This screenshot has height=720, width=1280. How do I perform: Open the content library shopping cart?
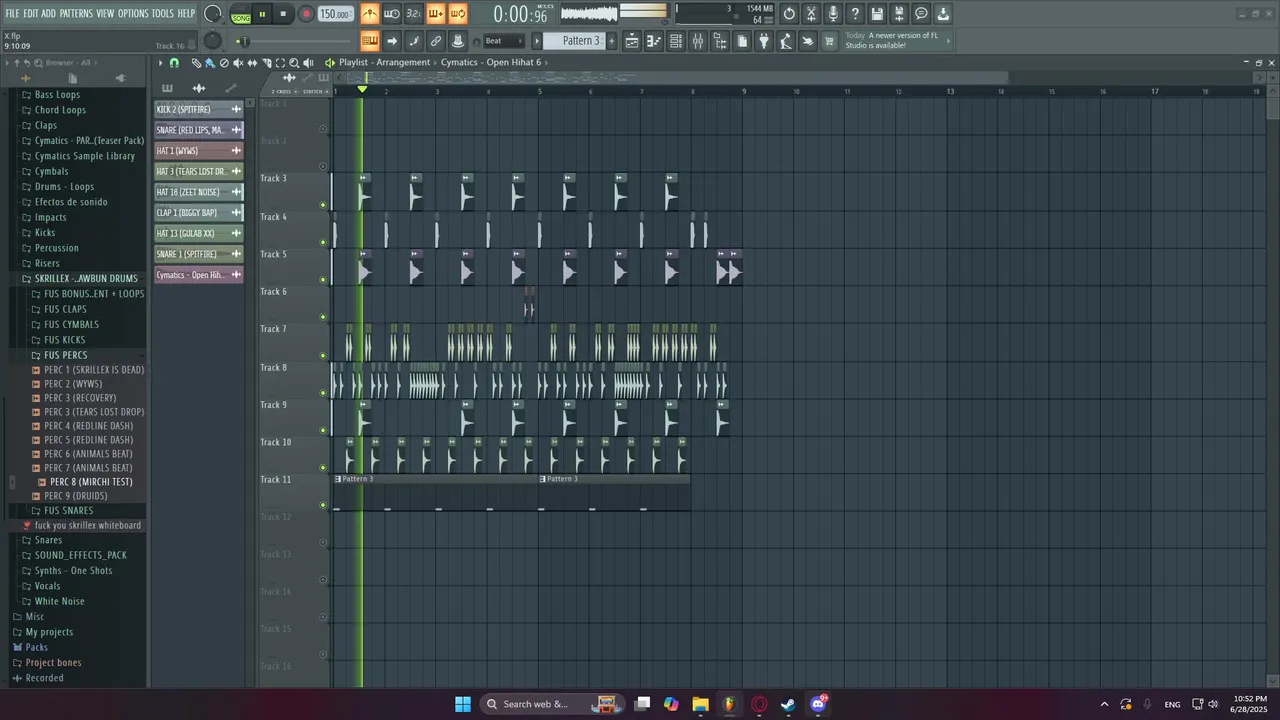pyautogui.click(x=830, y=41)
